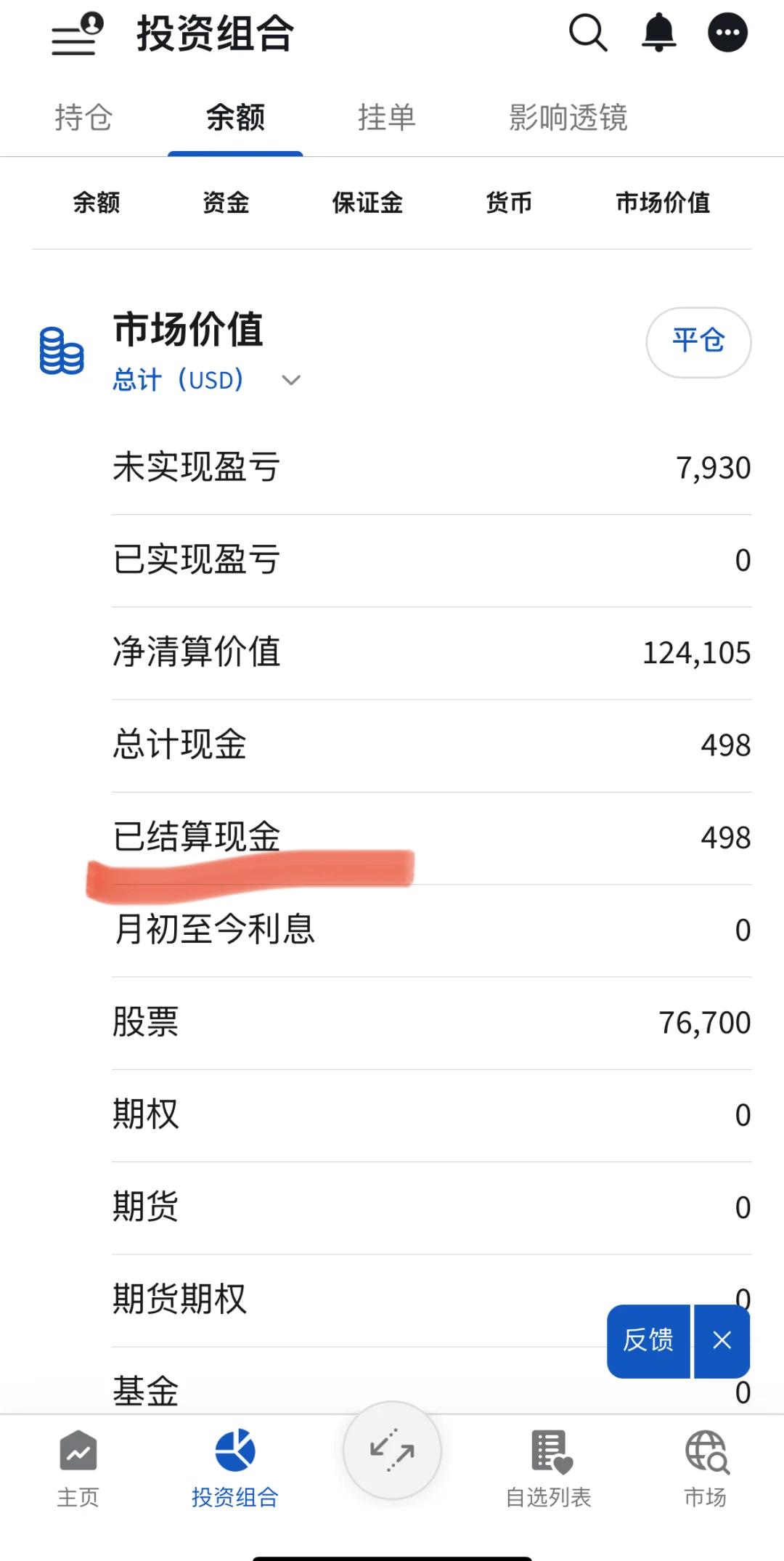Select the 保证金 sub-tab
This screenshot has width=784, height=1561.
(x=367, y=203)
